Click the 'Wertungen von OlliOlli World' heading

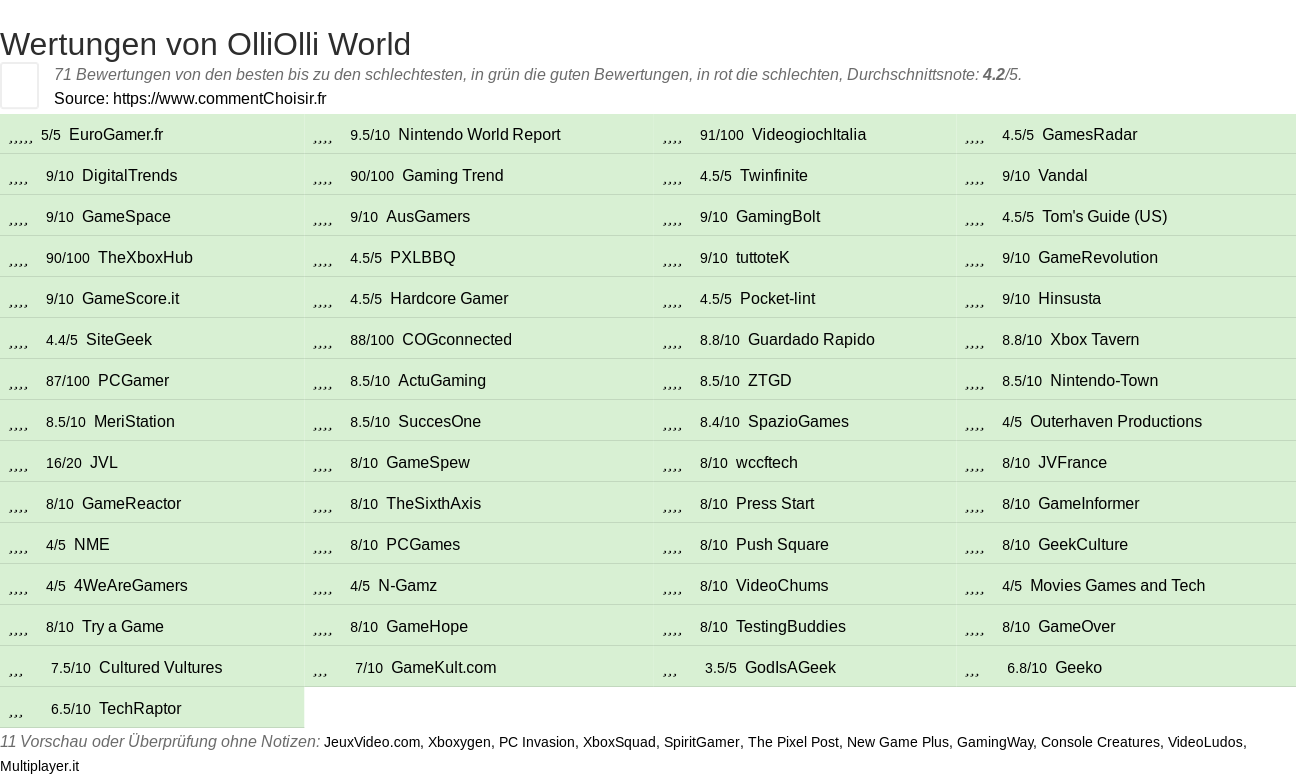tap(205, 44)
